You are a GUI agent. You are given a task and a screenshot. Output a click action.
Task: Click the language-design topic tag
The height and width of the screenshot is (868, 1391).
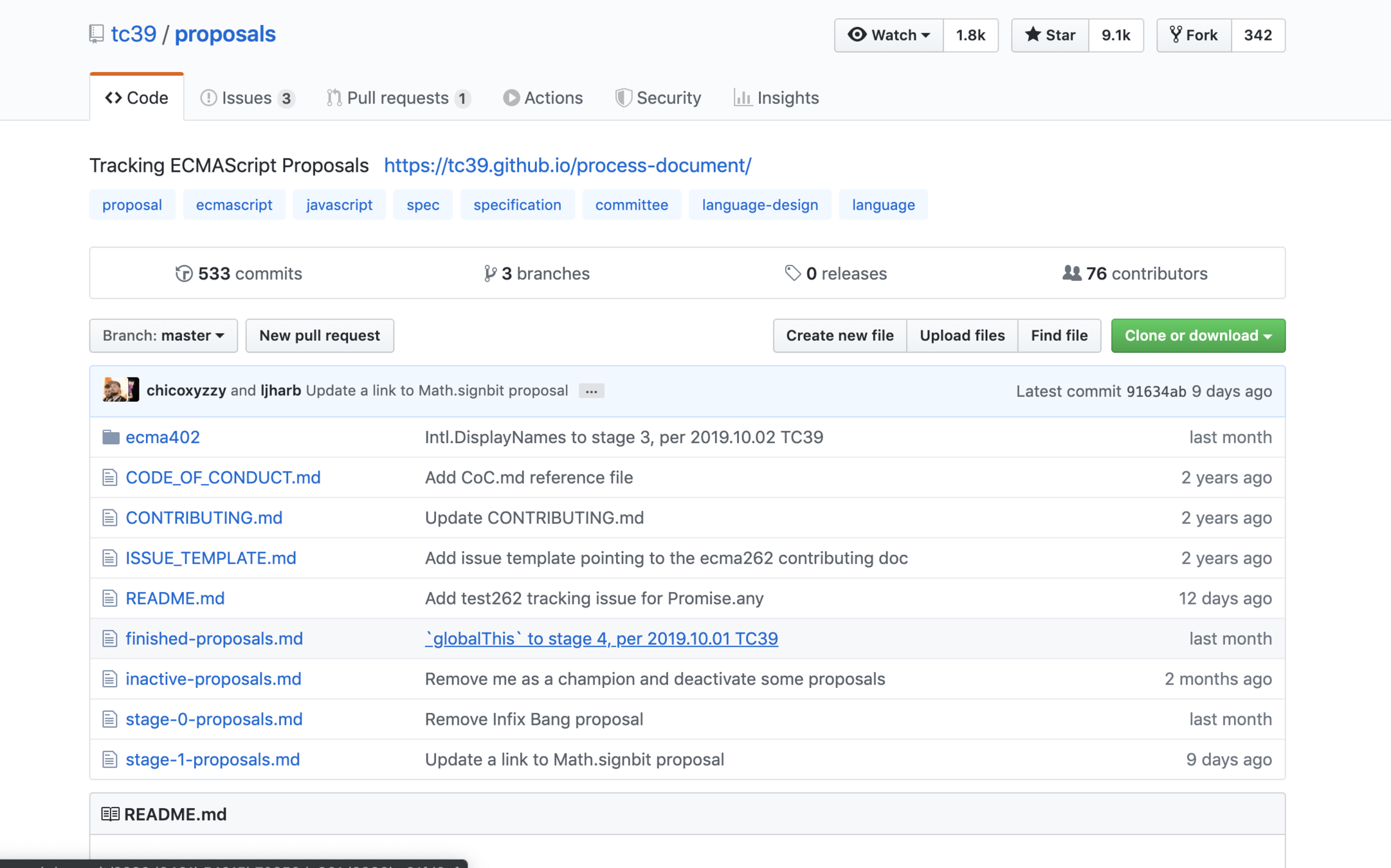click(759, 204)
